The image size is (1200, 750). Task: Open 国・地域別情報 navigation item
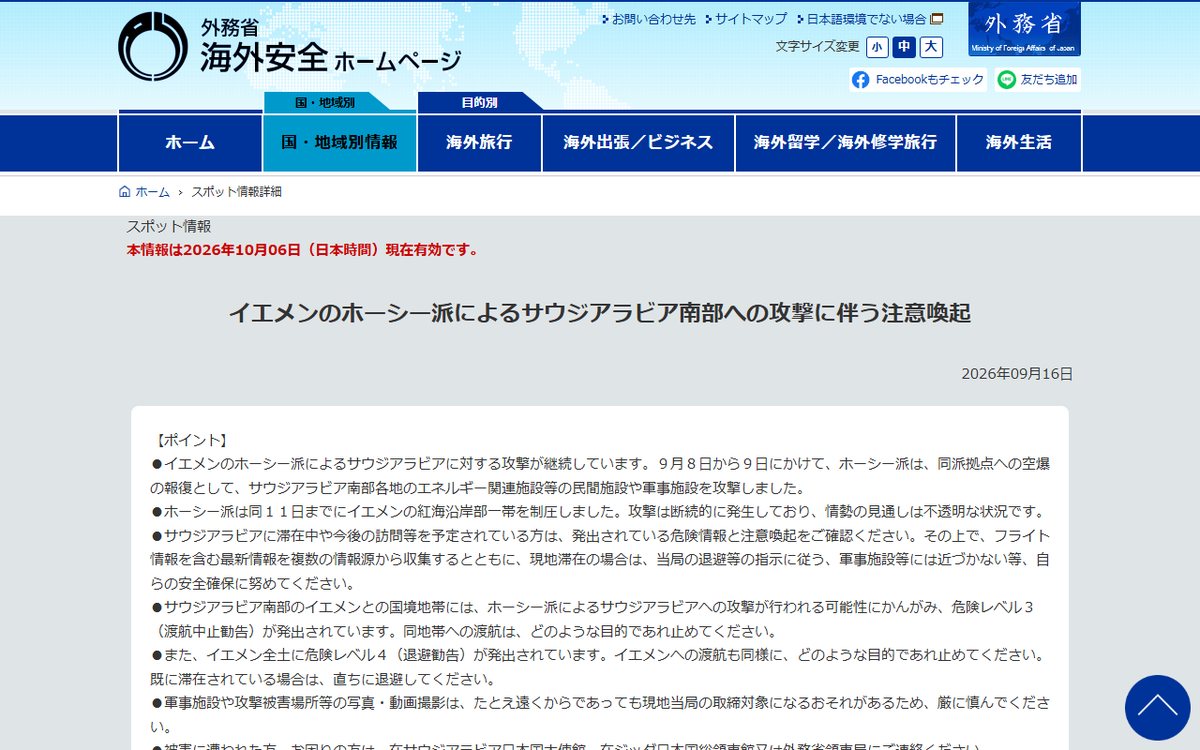[x=340, y=143]
